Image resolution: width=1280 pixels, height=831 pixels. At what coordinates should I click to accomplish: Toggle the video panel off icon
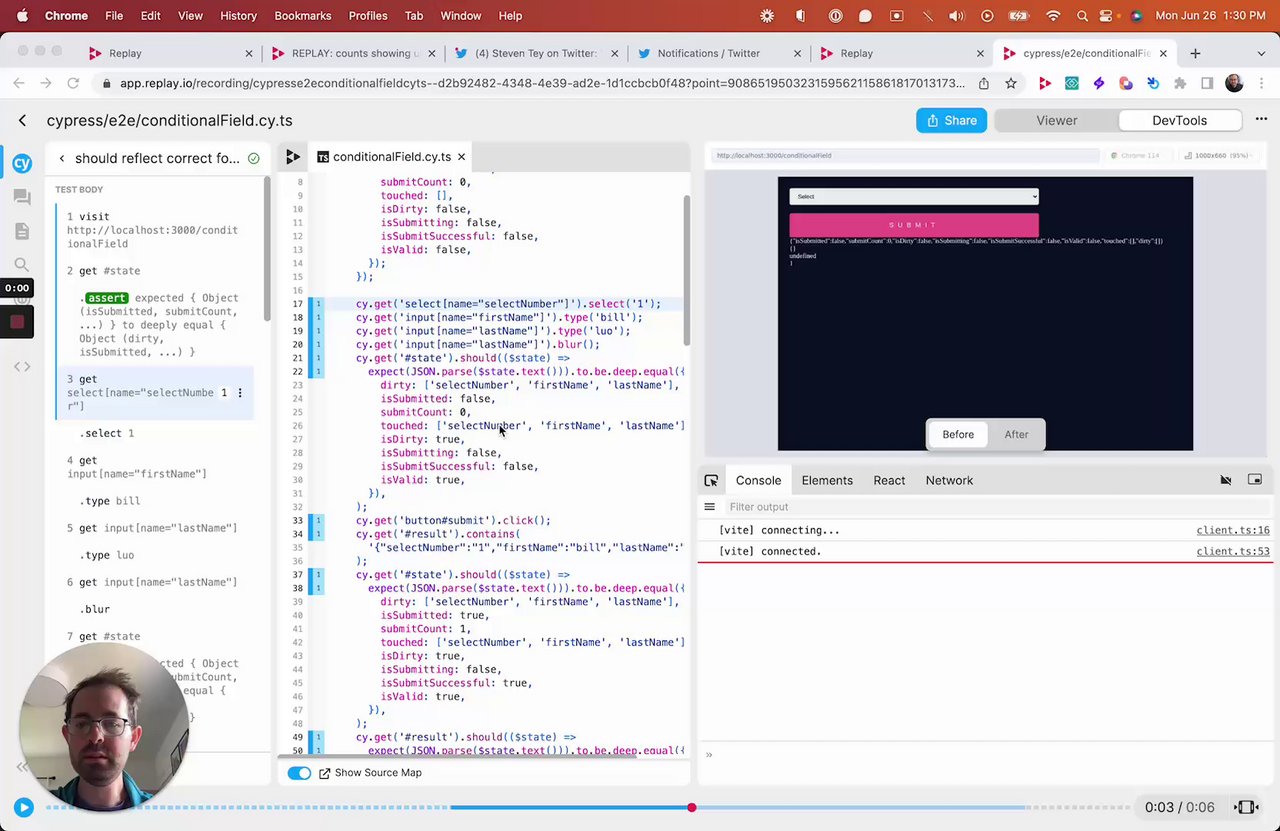click(1226, 480)
